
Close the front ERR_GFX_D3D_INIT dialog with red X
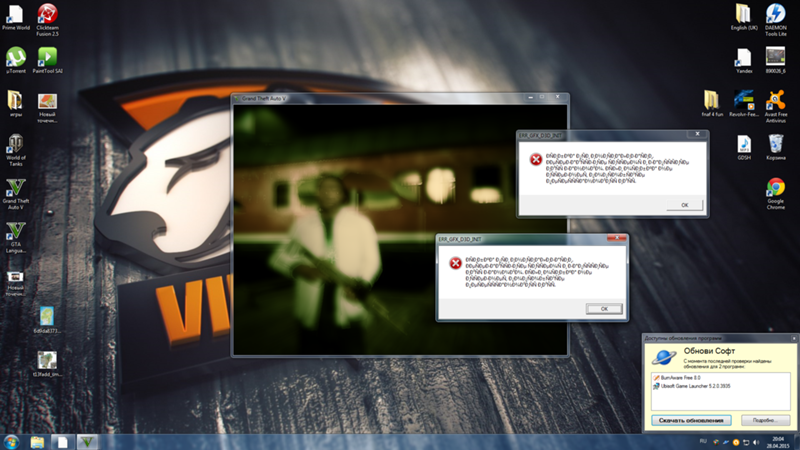[616, 238]
